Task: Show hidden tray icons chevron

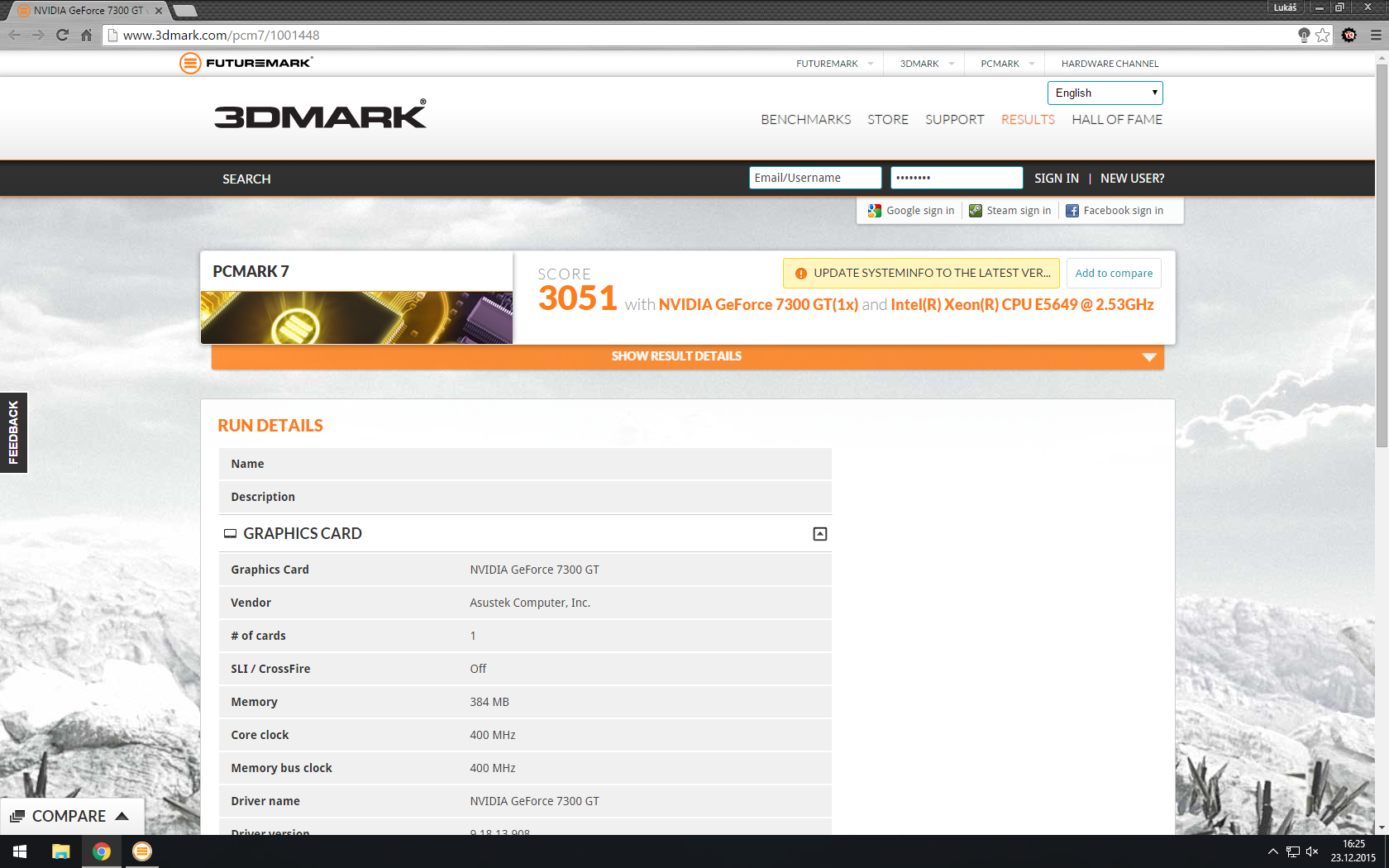Action: (1273, 851)
